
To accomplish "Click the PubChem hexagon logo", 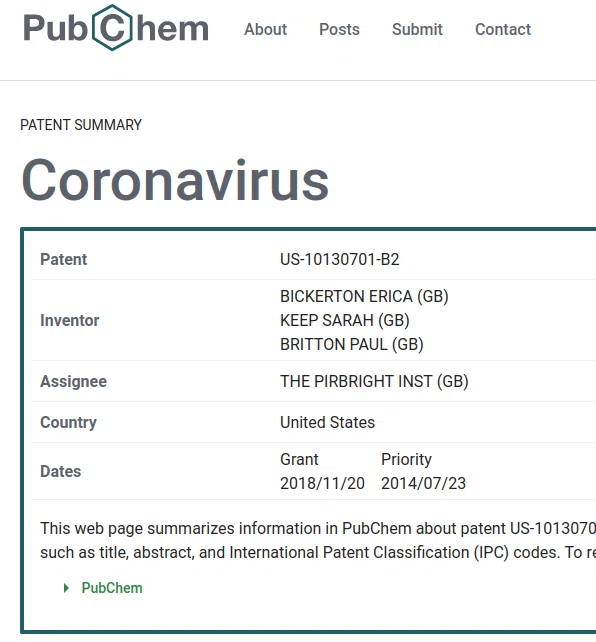I will click(x=116, y=28).
